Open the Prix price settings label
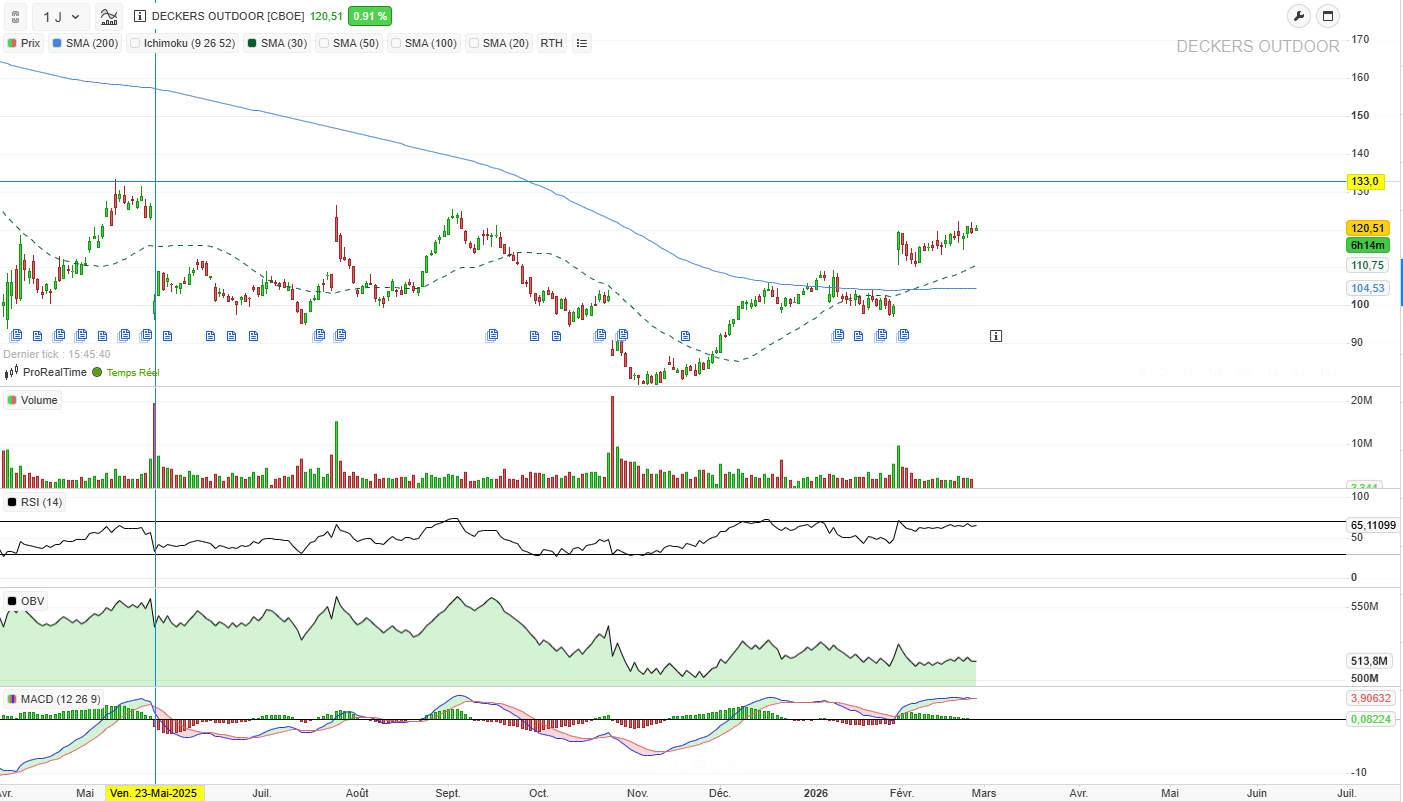The height and width of the screenshot is (802, 1403). [24, 43]
